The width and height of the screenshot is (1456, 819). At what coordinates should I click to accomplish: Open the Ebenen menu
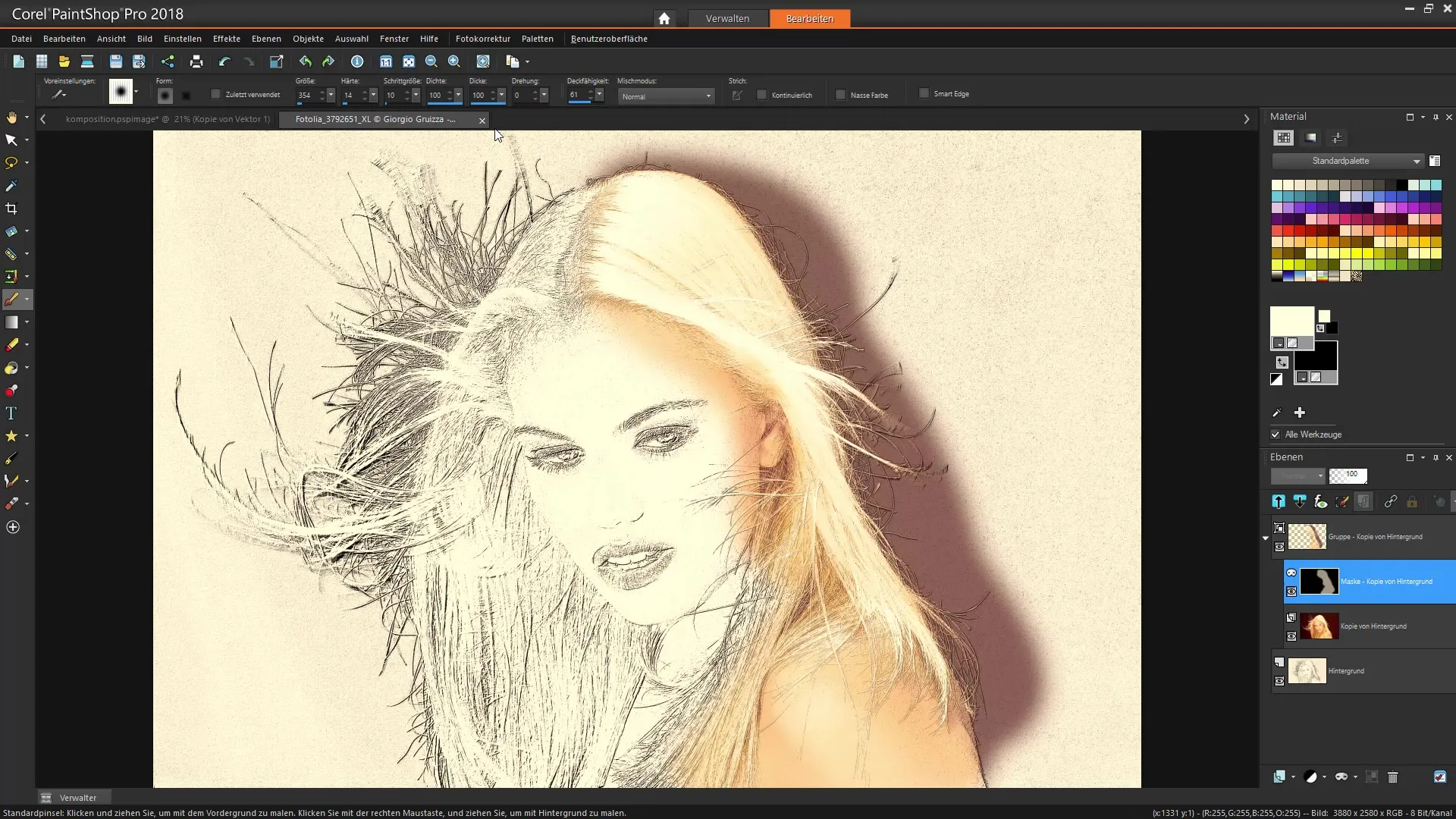[x=266, y=39]
